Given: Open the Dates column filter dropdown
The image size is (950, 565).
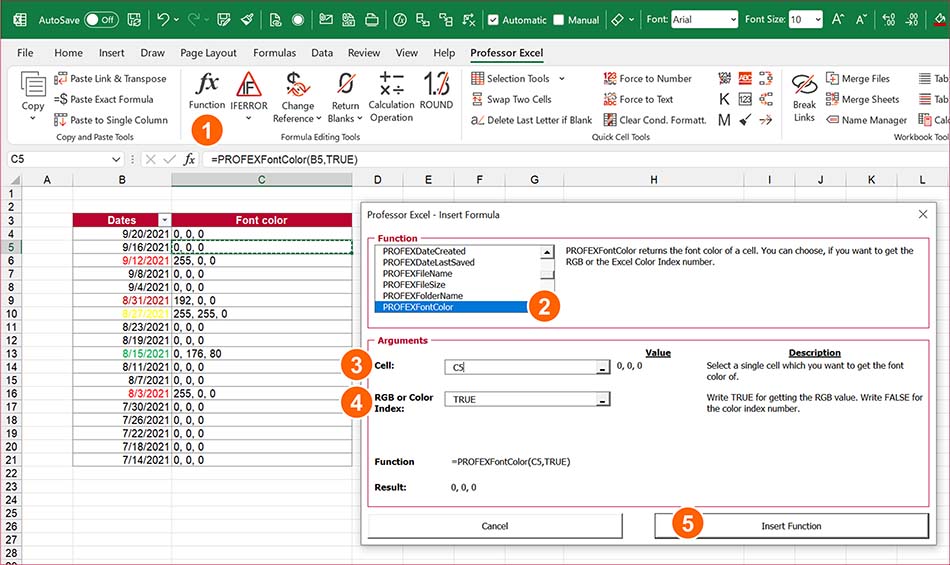Looking at the screenshot, I should point(164,220).
